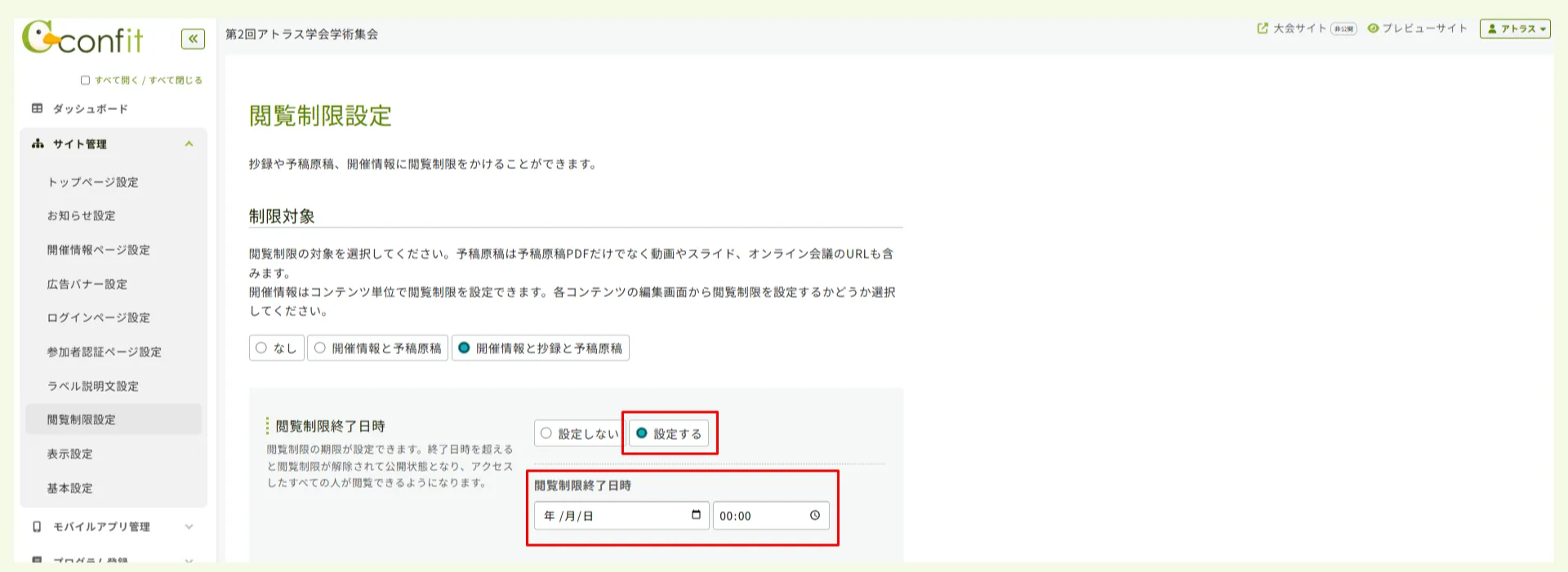Image resolution: width=1568 pixels, height=572 pixels.
Task: Open 表示設定 menu item
Action: click(69, 454)
